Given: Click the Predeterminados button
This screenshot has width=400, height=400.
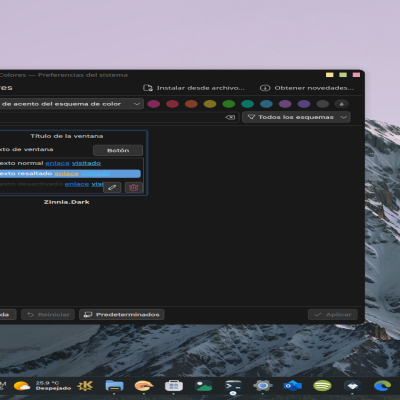Looking at the screenshot, I should pos(122,314).
